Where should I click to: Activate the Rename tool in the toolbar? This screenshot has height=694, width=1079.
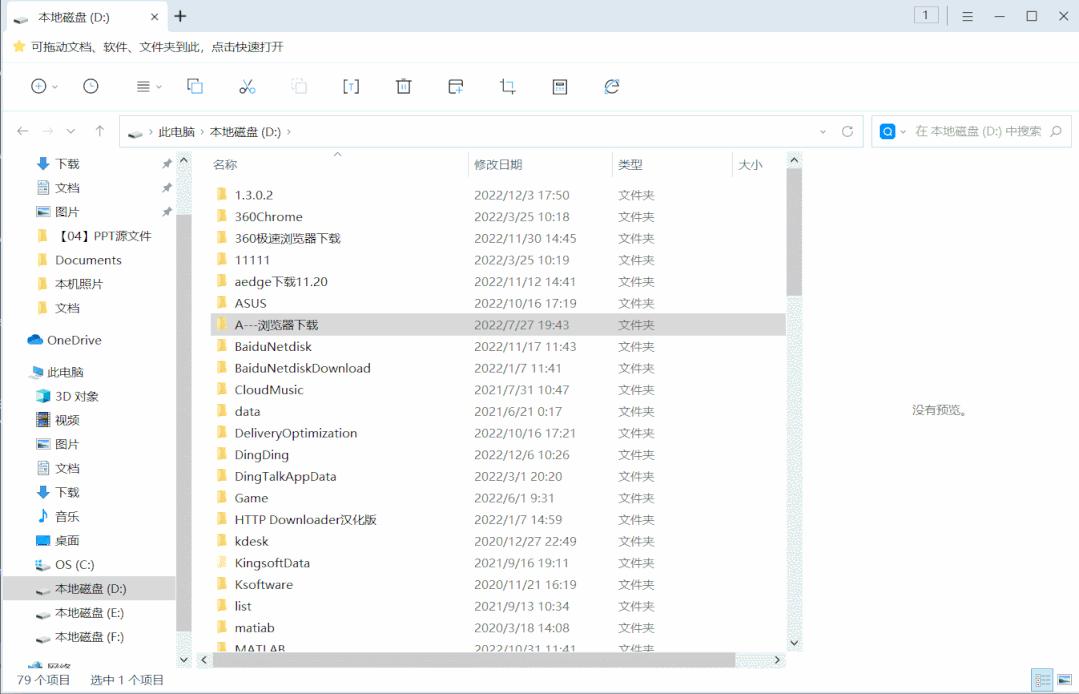pyautogui.click(x=351, y=86)
